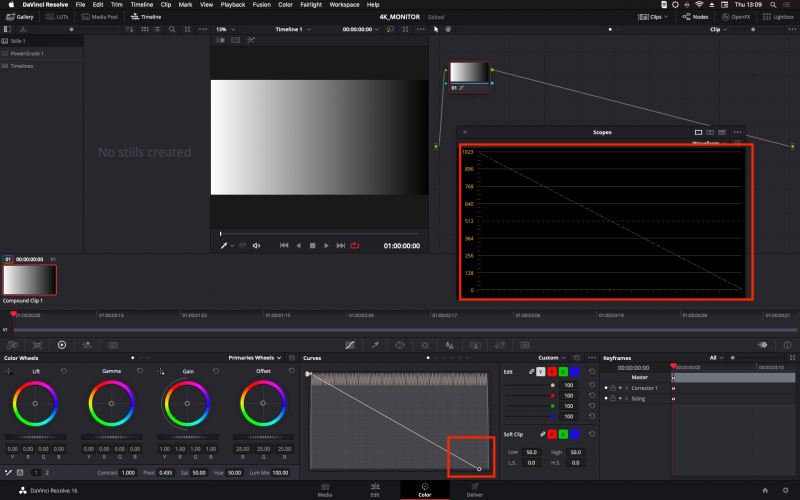Image resolution: width=800 pixels, height=500 pixels.
Task: Select the Compound Clip 1 thumbnail
Action: (x=29, y=280)
